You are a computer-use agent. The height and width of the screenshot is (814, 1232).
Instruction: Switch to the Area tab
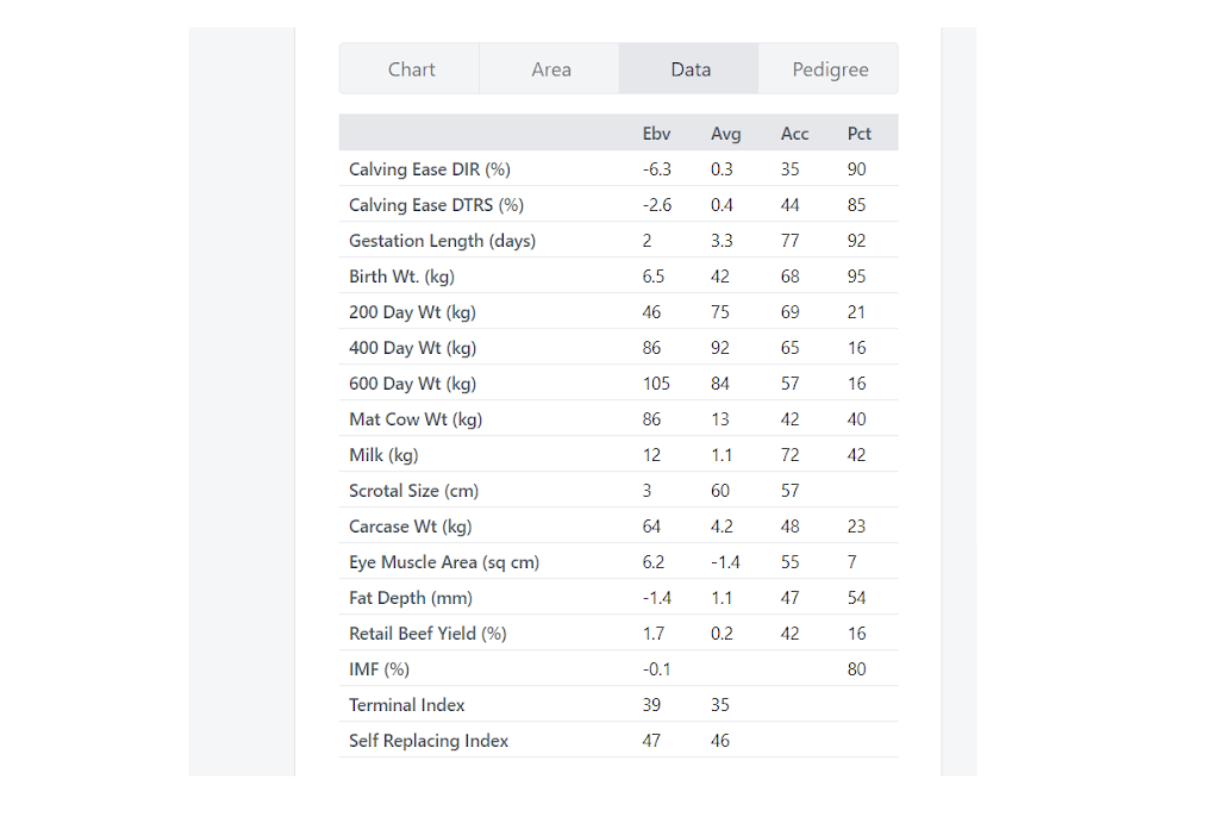coord(548,69)
